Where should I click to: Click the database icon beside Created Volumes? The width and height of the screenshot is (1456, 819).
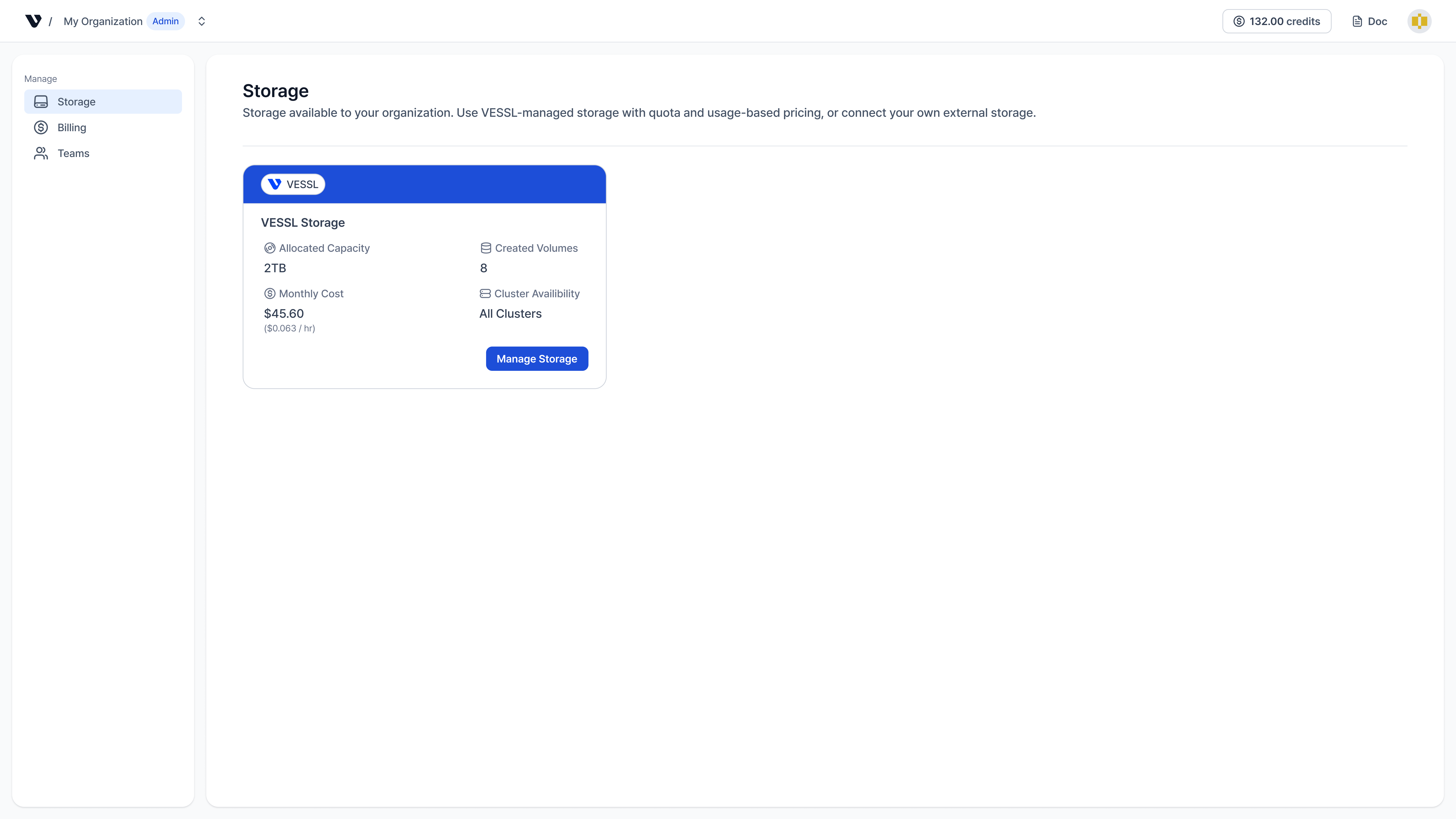point(485,248)
